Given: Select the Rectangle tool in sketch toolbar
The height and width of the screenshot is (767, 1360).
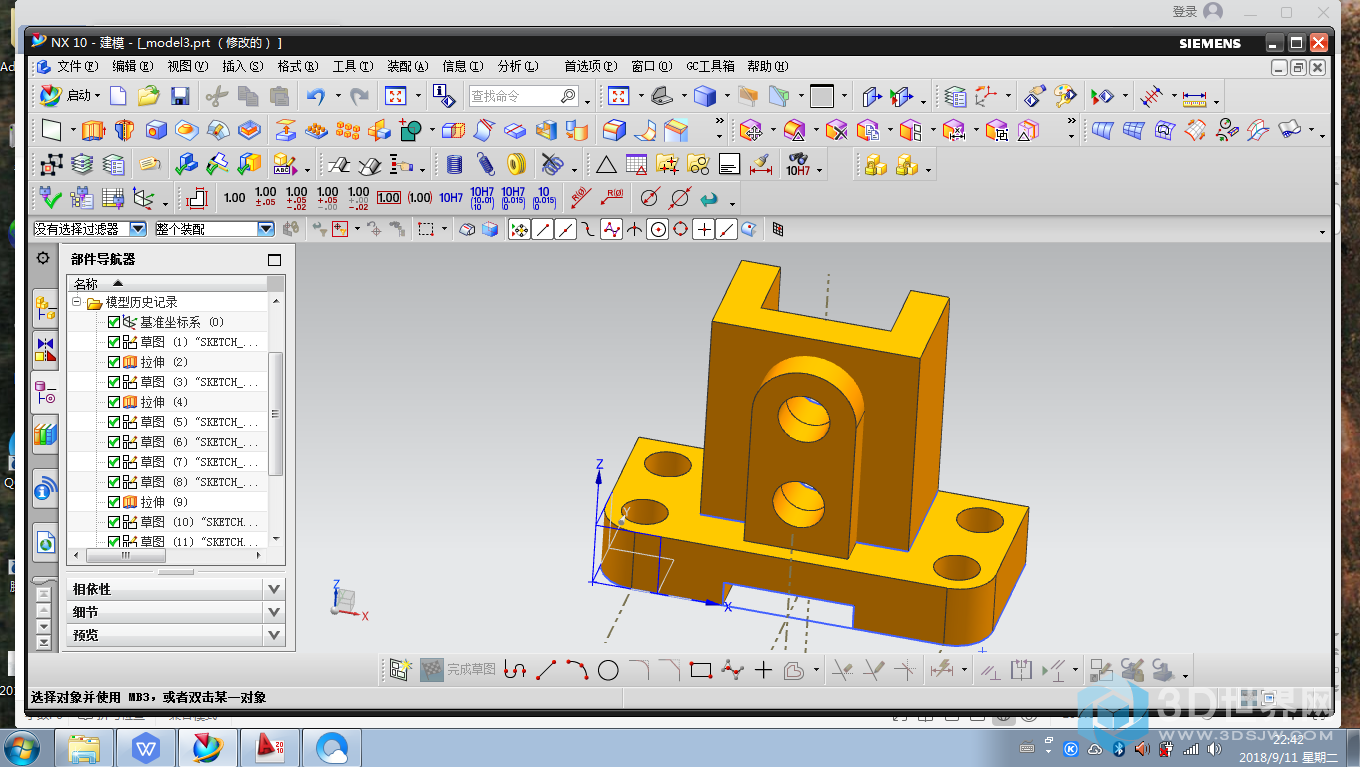Looking at the screenshot, I should click(x=701, y=670).
